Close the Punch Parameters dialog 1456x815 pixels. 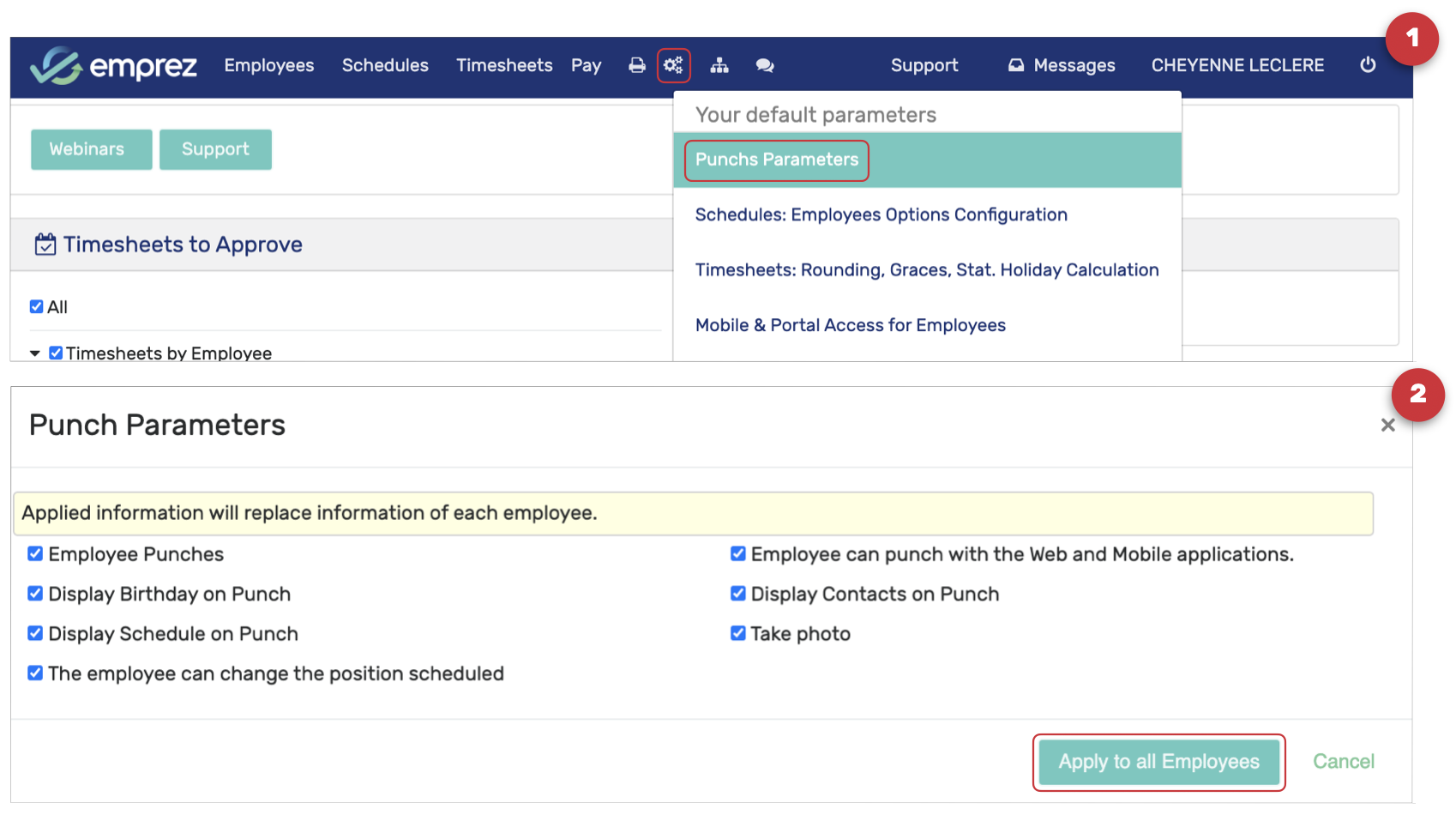coord(1387,426)
